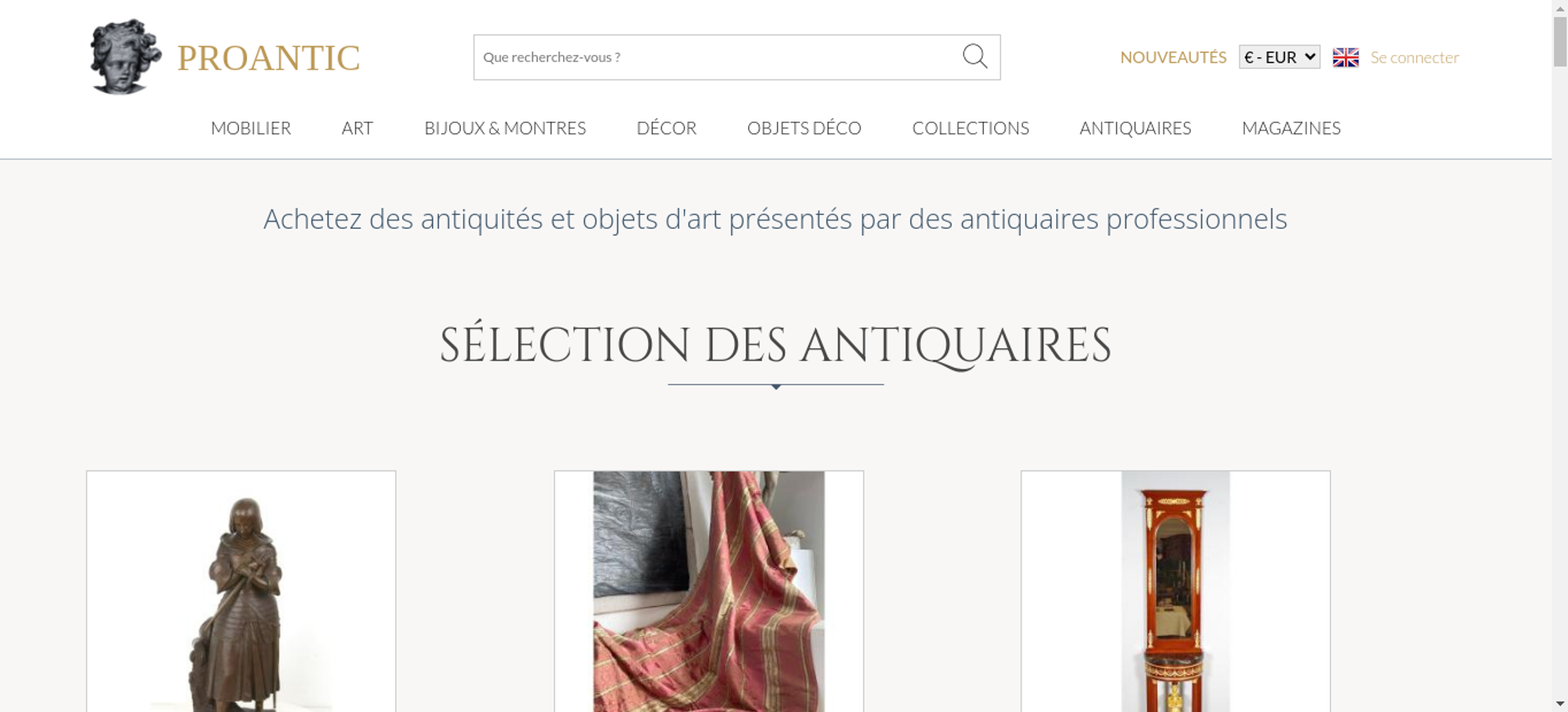Viewport: 1568px width, 712px height.
Task: Open the OBJETS DÉCO menu
Action: point(804,128)
